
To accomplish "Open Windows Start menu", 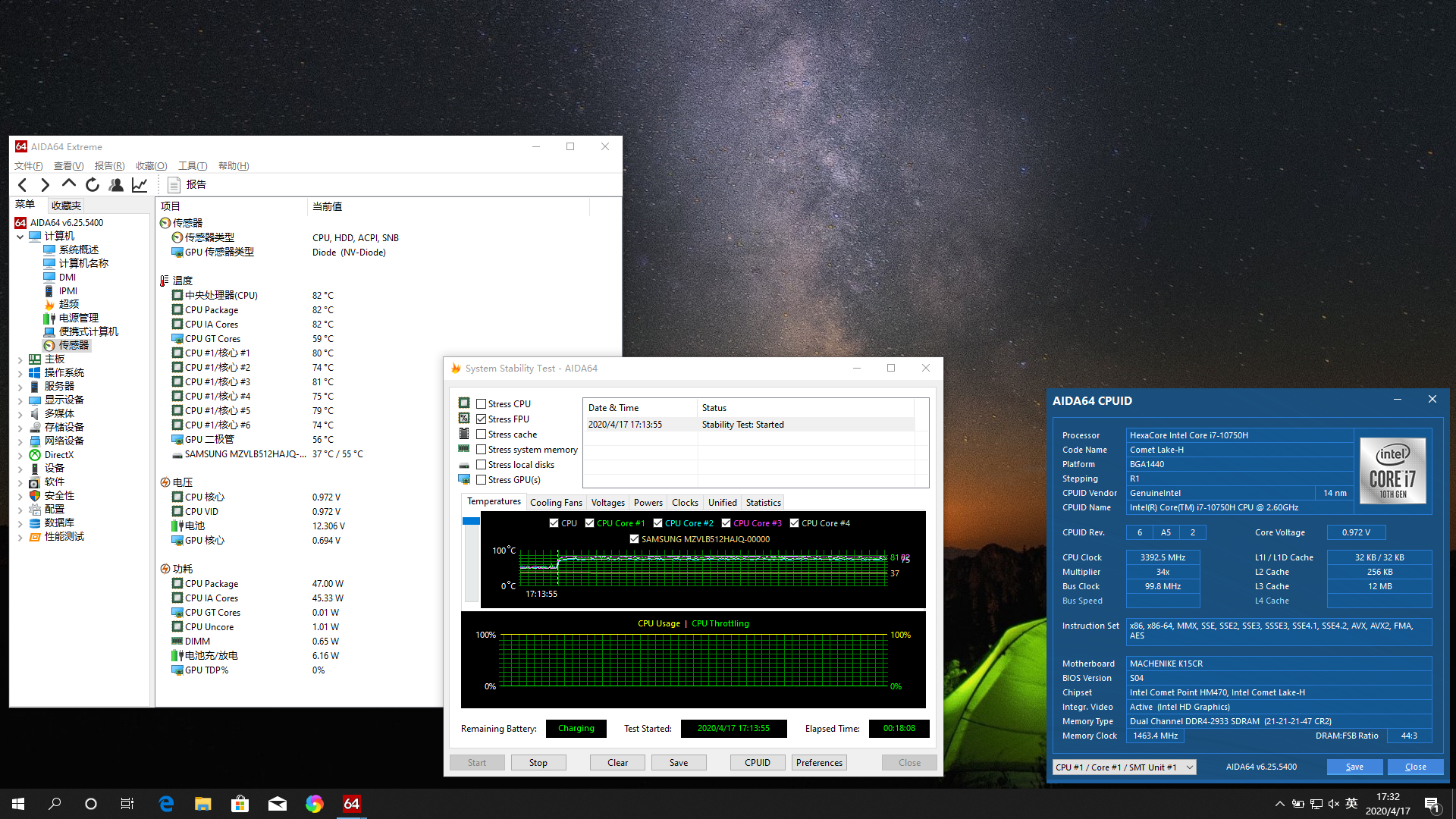I will [x=18, y=804].
